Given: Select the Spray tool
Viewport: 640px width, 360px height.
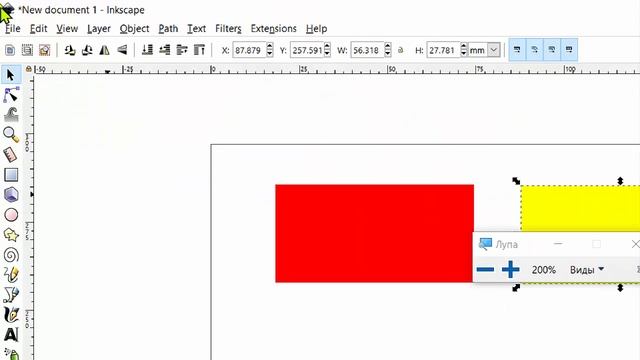Looking at the screenshot, I should [11, 353].
